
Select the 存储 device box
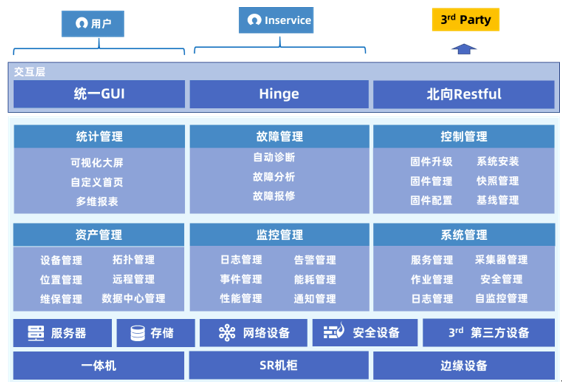click(x=156, y=333)
